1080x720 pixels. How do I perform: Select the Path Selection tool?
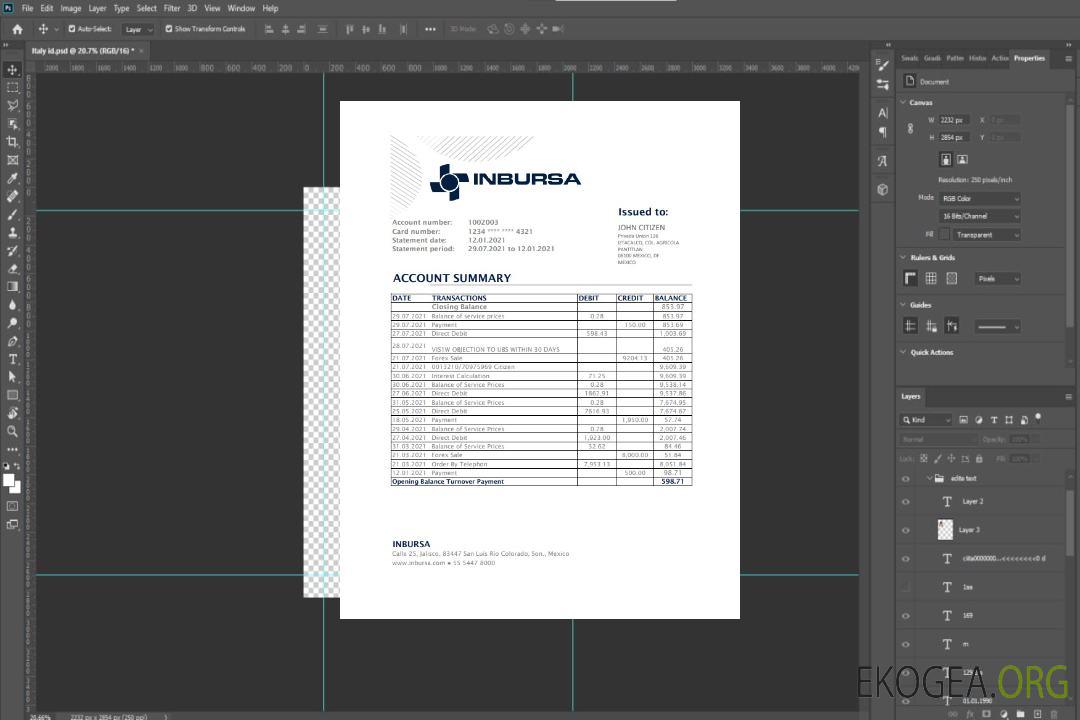pos(12,377)
